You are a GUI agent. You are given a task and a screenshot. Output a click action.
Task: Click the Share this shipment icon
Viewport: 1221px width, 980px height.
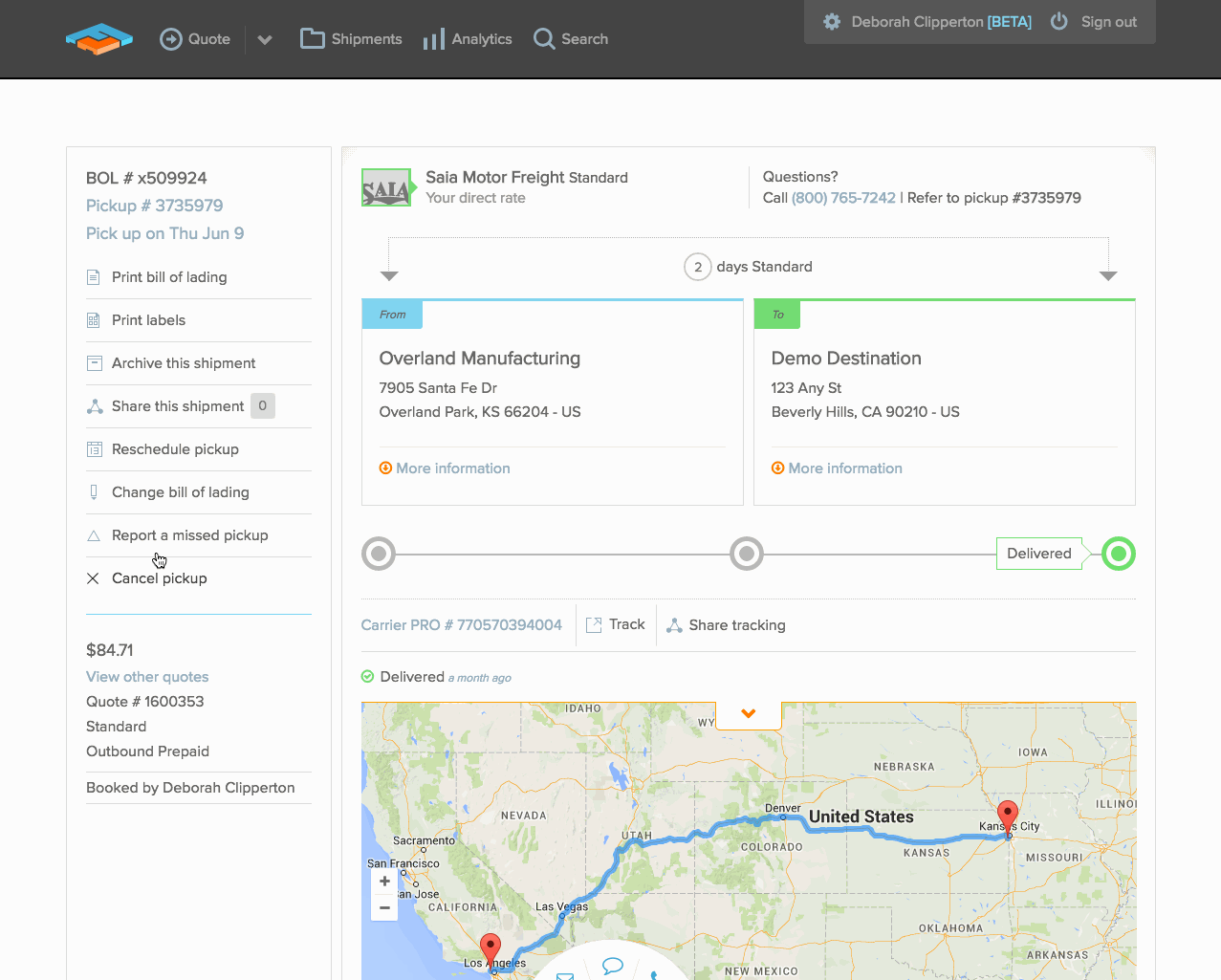(x=95, y=406)
